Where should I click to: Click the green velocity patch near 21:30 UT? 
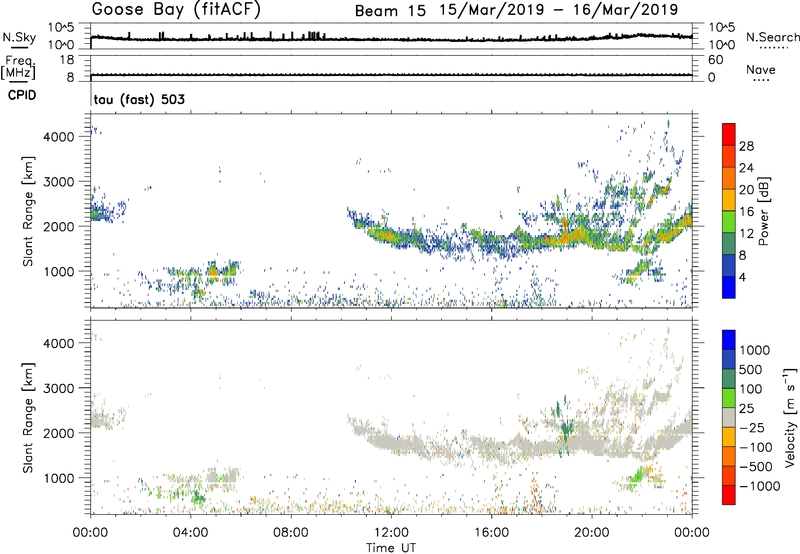pos(636,477)
